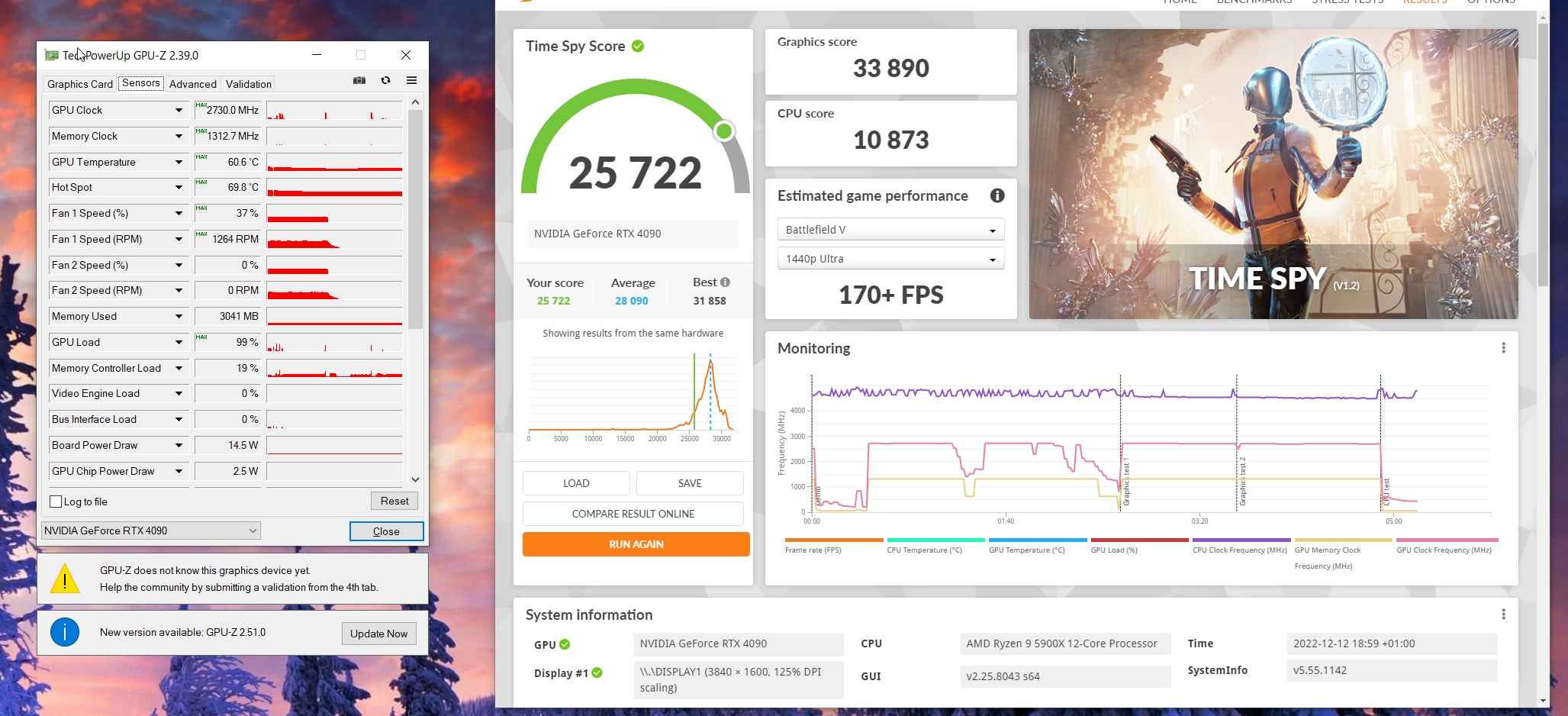
Task: Click the green check next to GPU label
Action: (x=565, y=644)
